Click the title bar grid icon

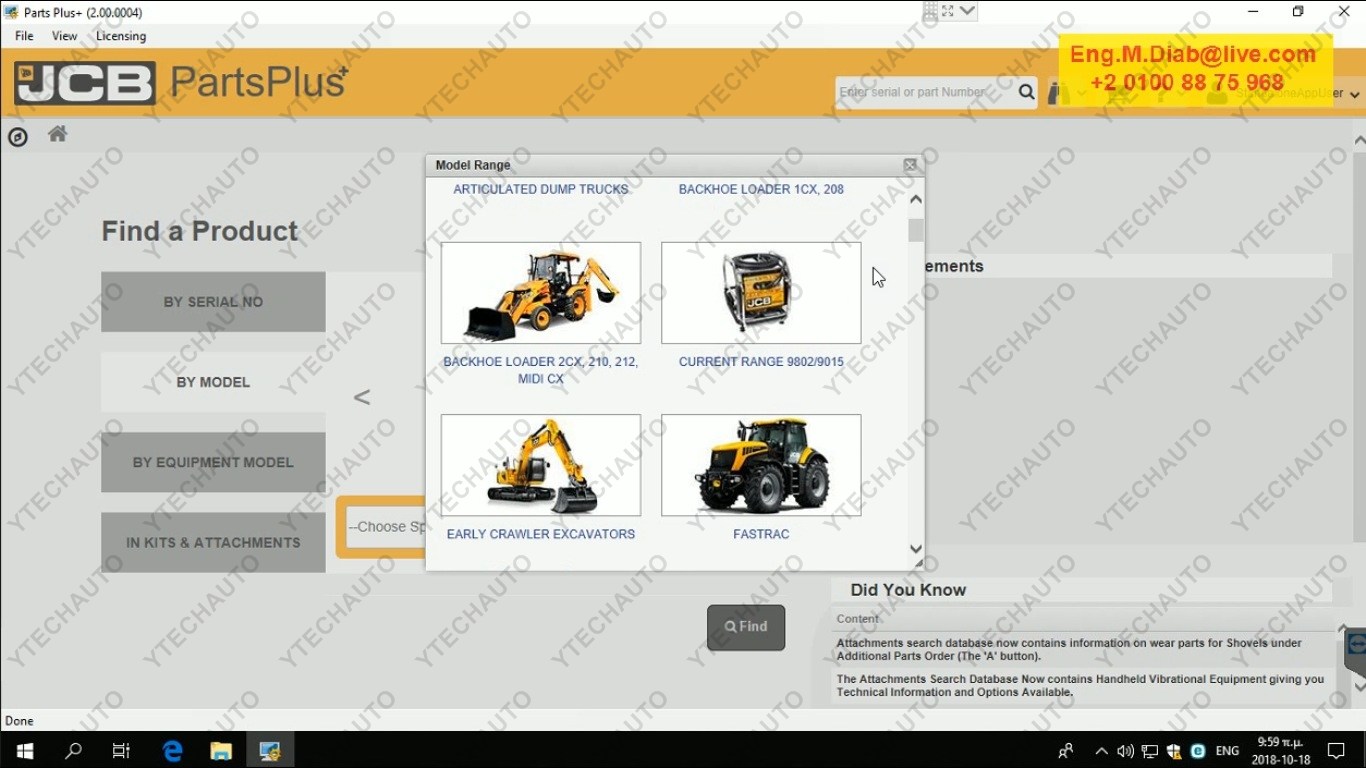[x=931, y=12]
